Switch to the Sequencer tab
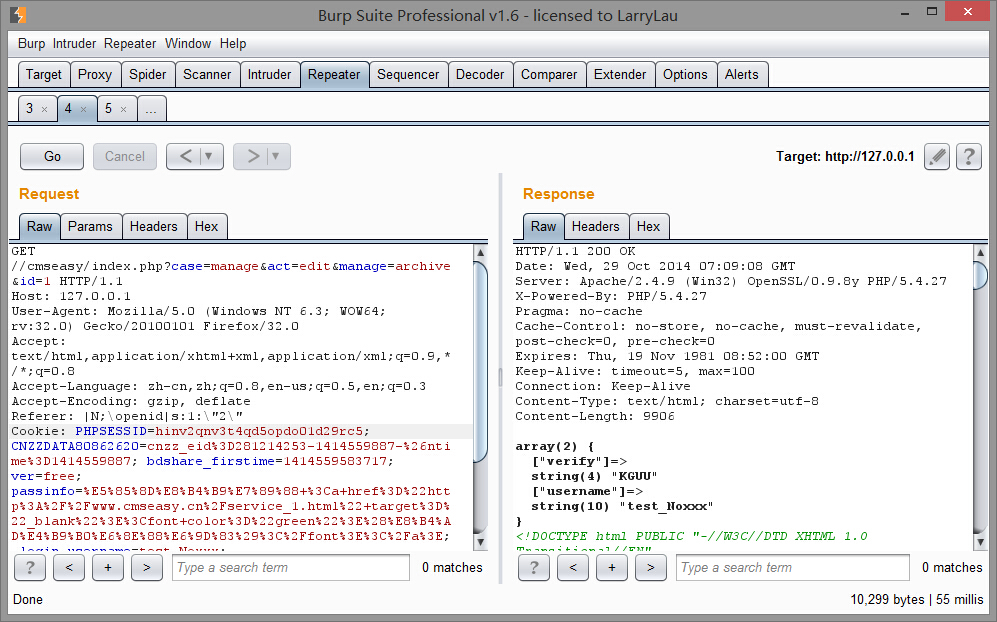The width and height of the screenshot is (997, 622). [x=408, y=74]
